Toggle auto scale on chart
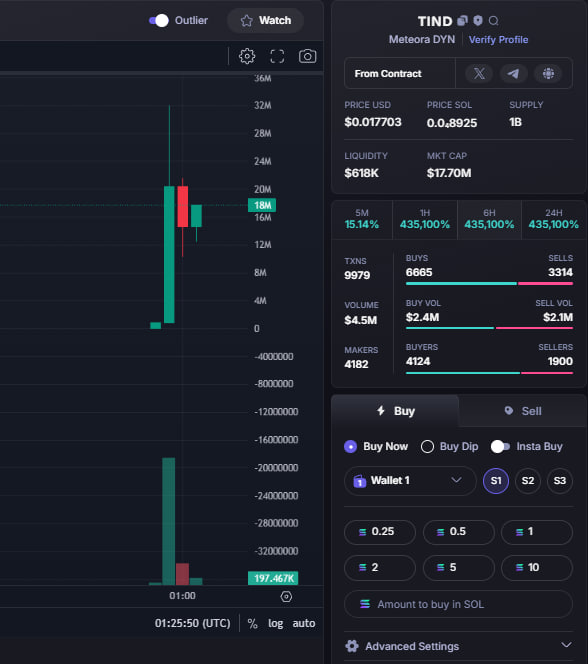The width and height of the screenshot is (588, 664). pos(304,623)
